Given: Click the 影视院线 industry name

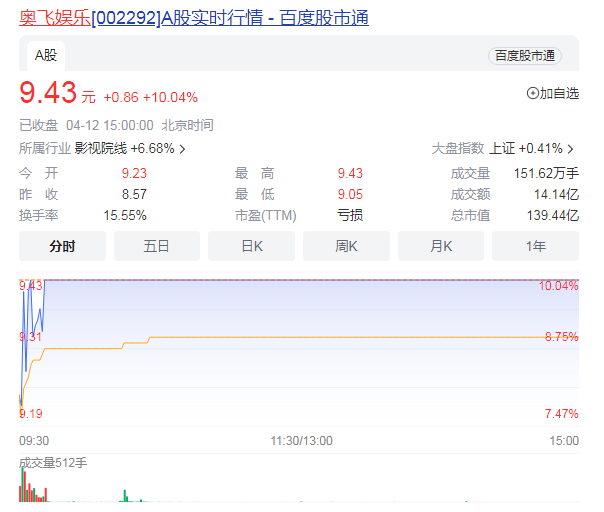Looking at the screenshot, I should [101, 148].
